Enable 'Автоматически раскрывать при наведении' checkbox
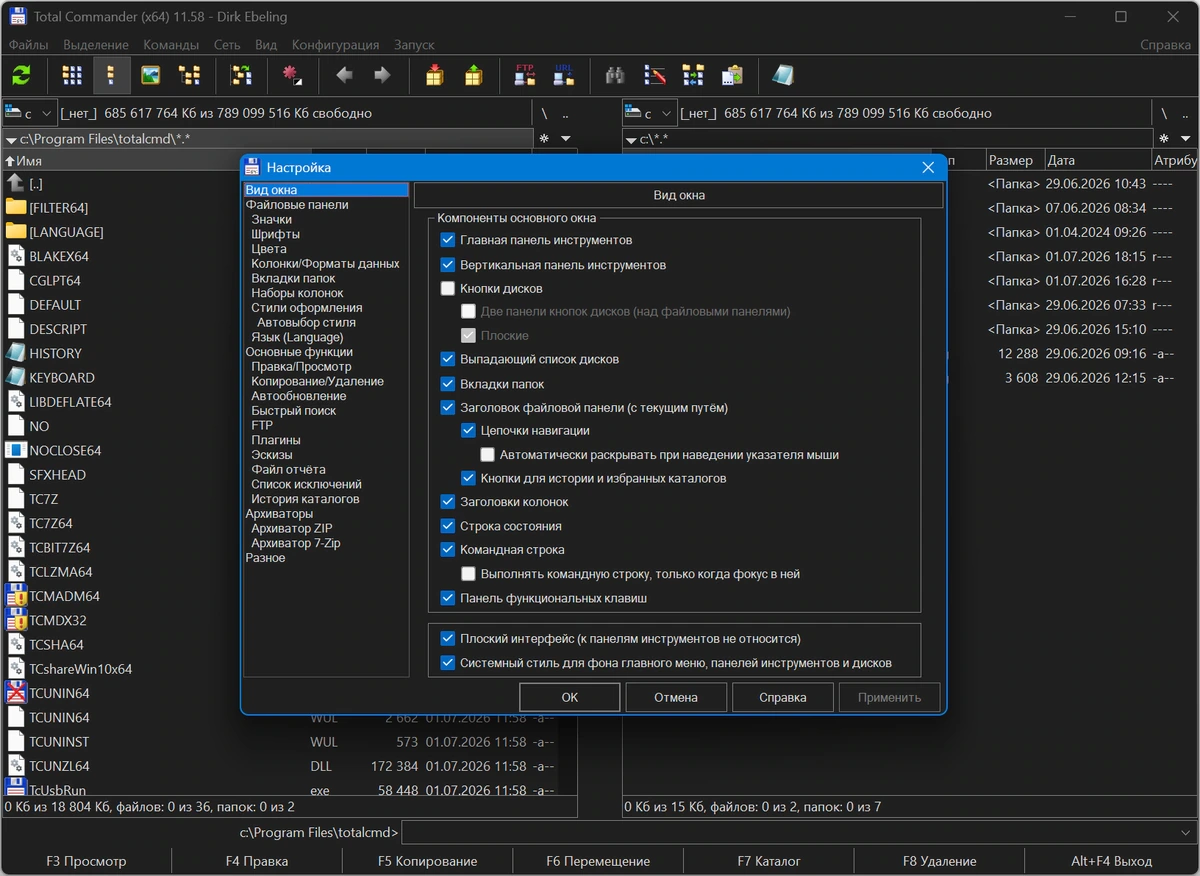1200x876 pixels. (x=488, y=454)
